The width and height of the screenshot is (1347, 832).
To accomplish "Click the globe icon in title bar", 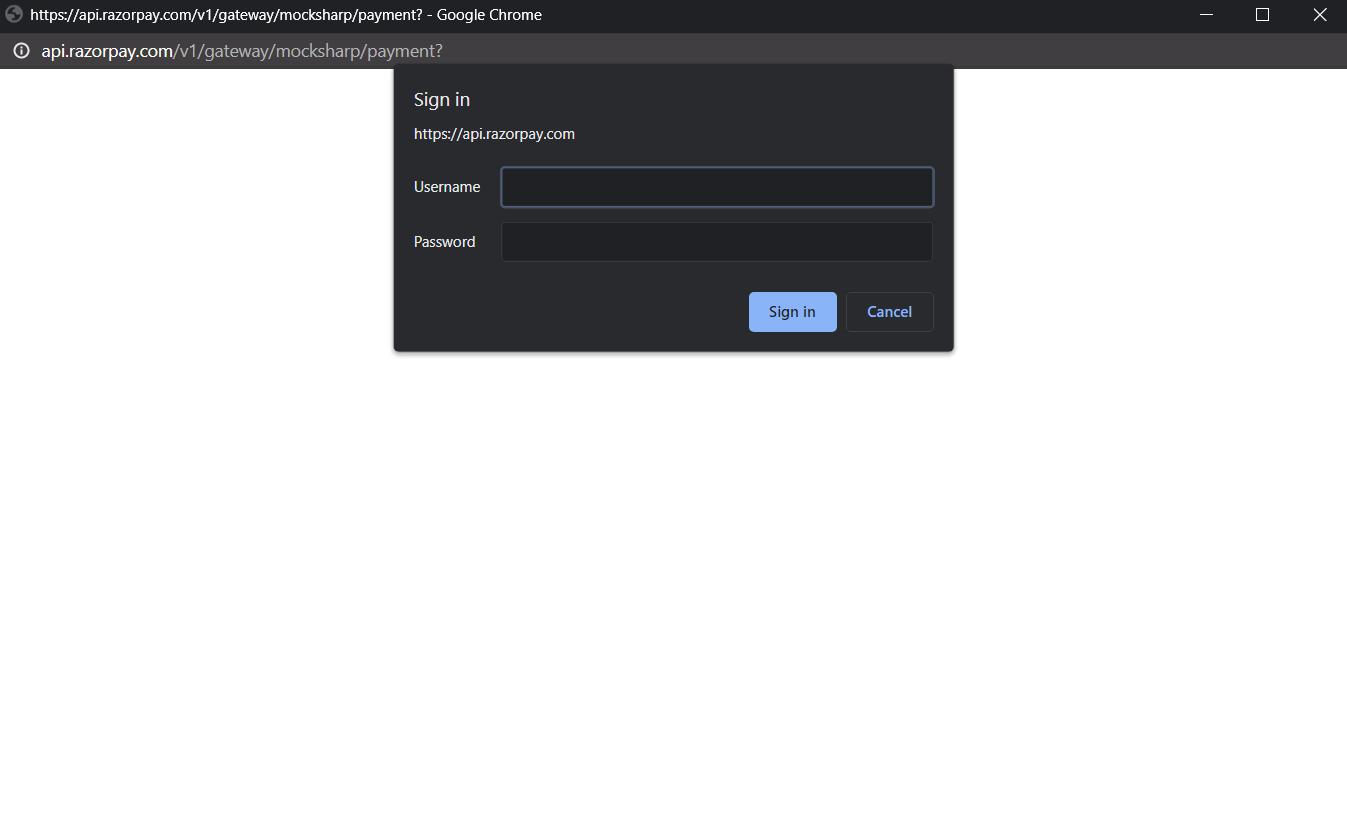I will click(x=14, y=15).
